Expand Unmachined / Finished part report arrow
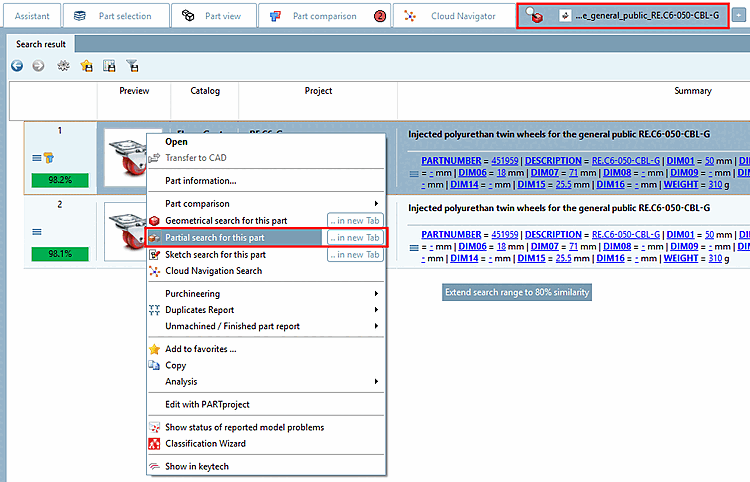750x482 pixels. click(376, 326)
